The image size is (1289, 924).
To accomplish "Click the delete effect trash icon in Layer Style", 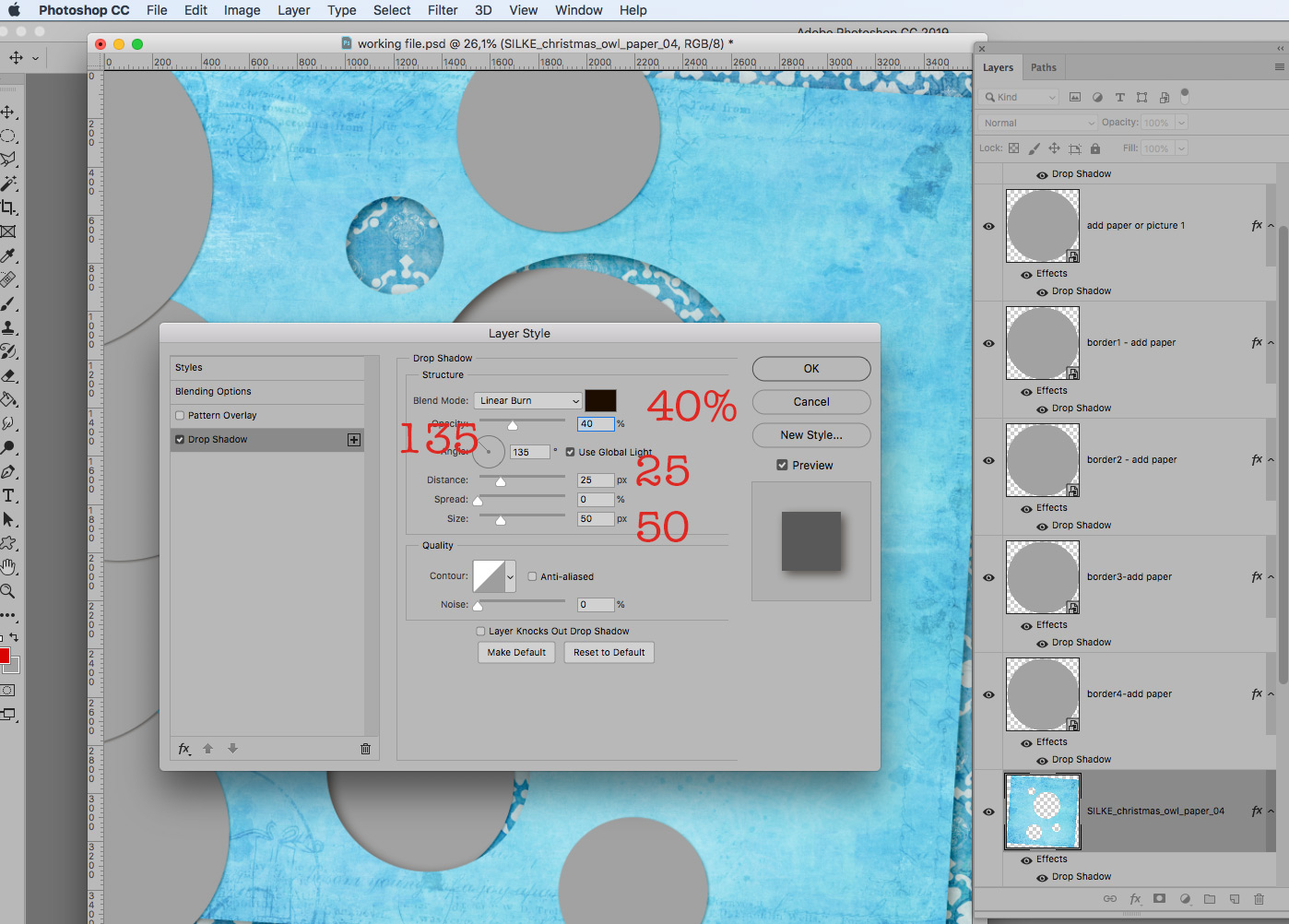I will click(365, 749).
